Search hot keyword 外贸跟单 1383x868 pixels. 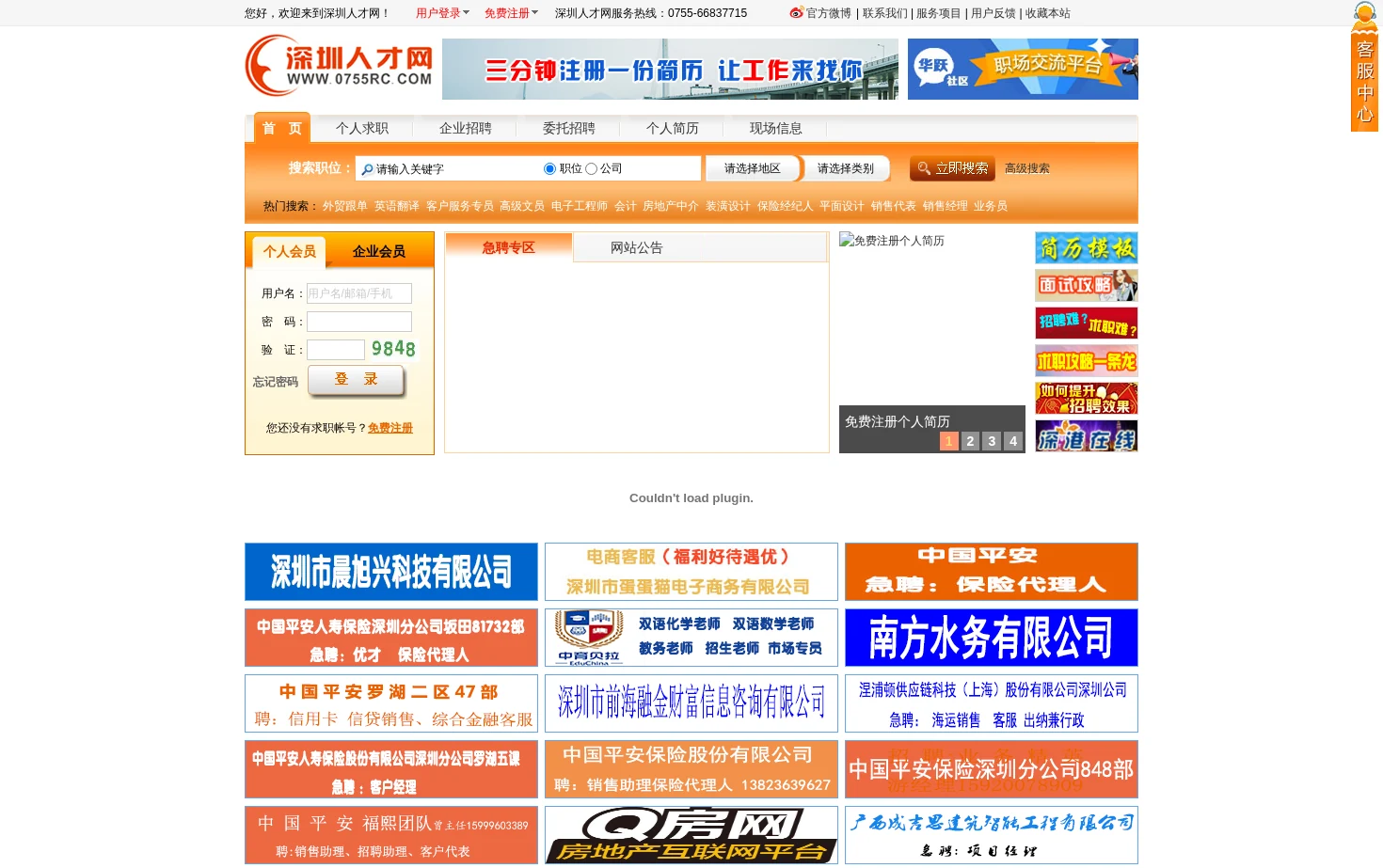[345, 206]
